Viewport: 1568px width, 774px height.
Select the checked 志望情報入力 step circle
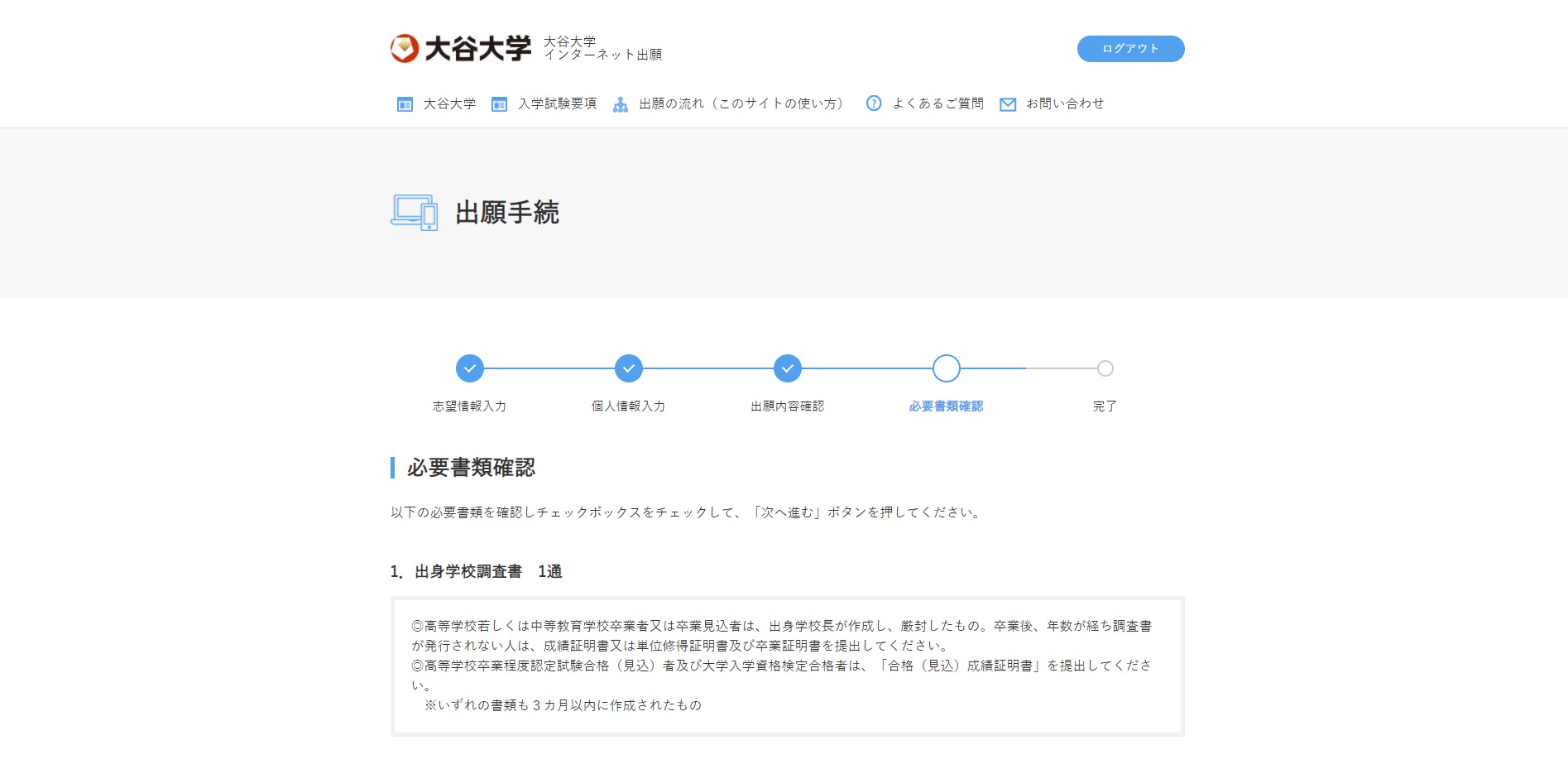point(470,368)
